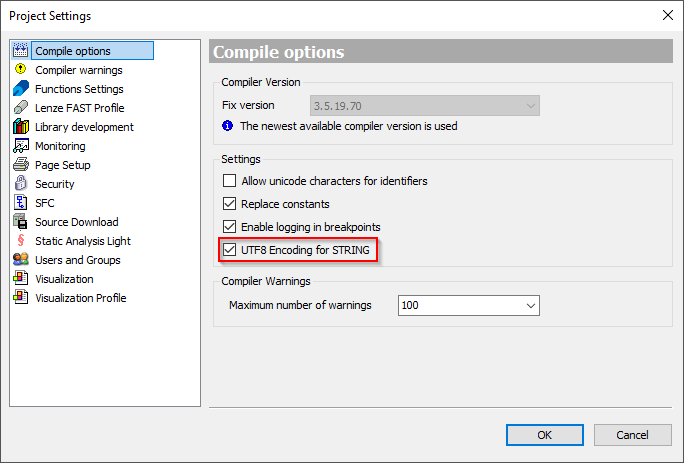Image resolution: width=684 pixels, height=463 pixels.
Task: Click the Compiler warnings yellow icon
Action: [x=21, y=69]
